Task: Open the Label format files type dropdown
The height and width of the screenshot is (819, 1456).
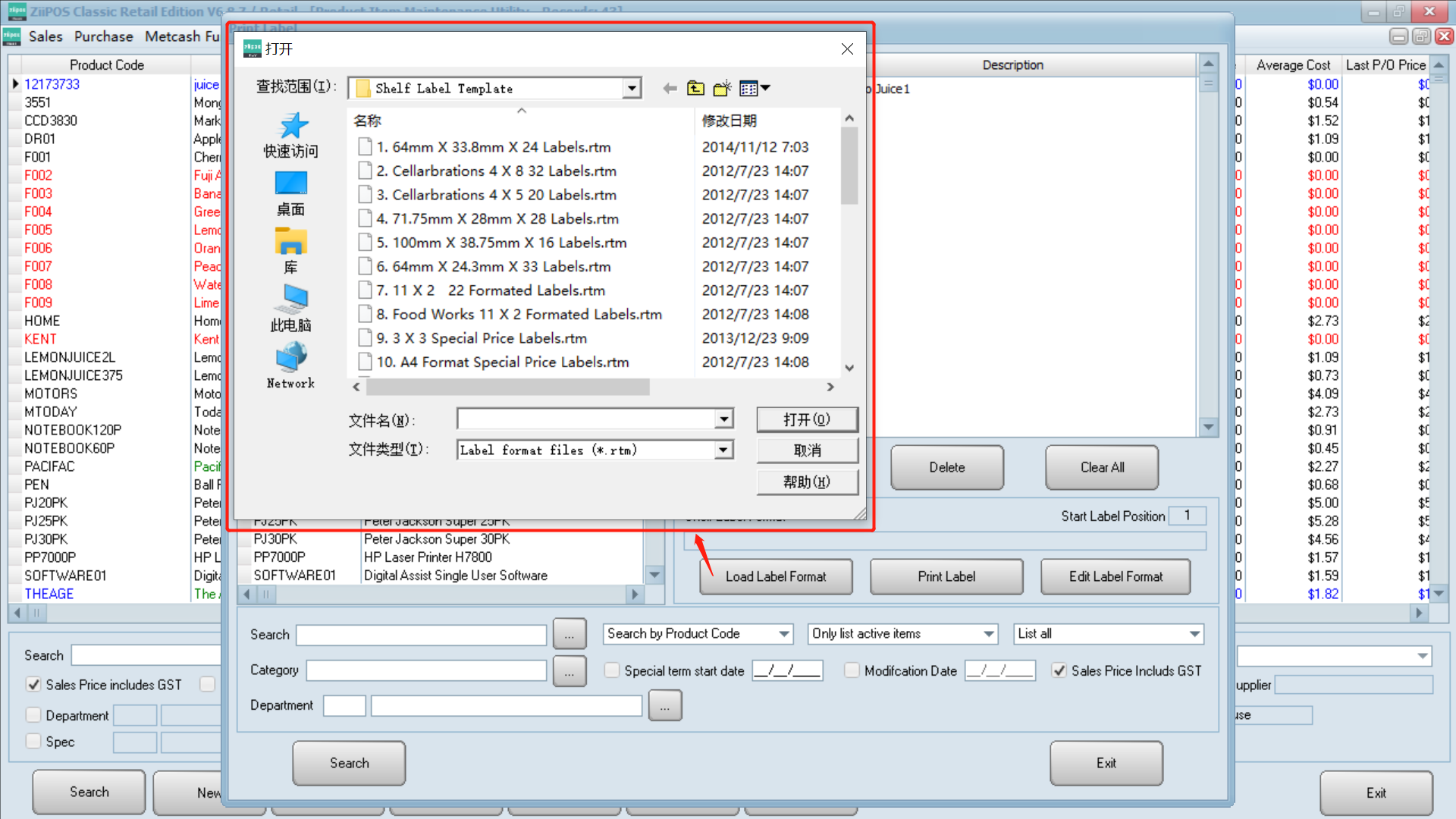Action: (x=723, y=450)
